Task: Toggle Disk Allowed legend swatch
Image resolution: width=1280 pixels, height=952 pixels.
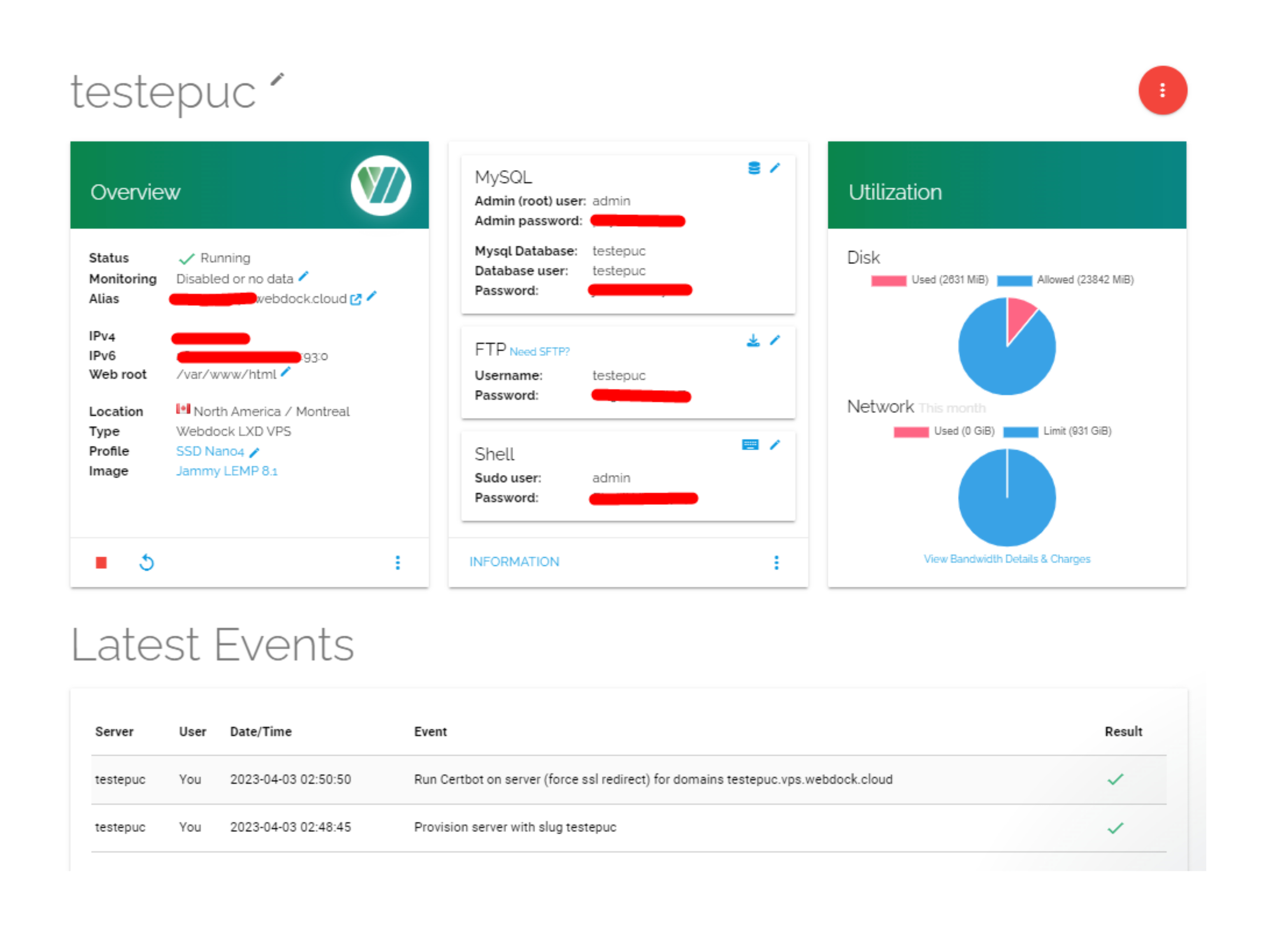Action: click(x=1014, y=281)
